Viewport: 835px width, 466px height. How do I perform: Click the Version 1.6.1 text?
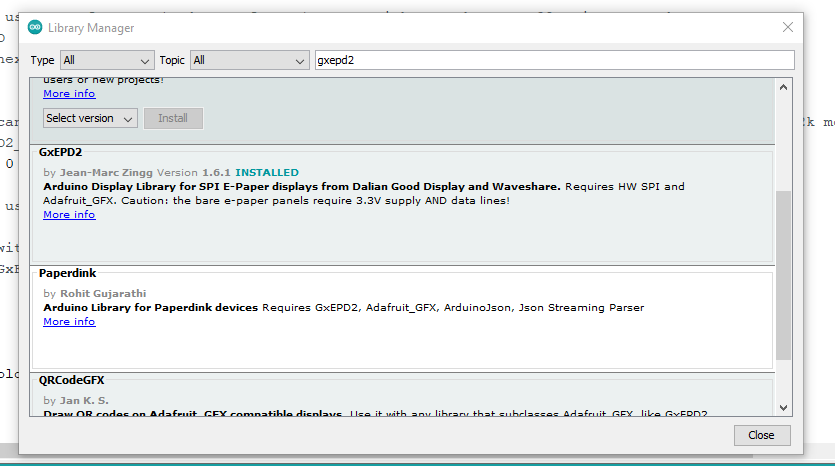[194, 173]
